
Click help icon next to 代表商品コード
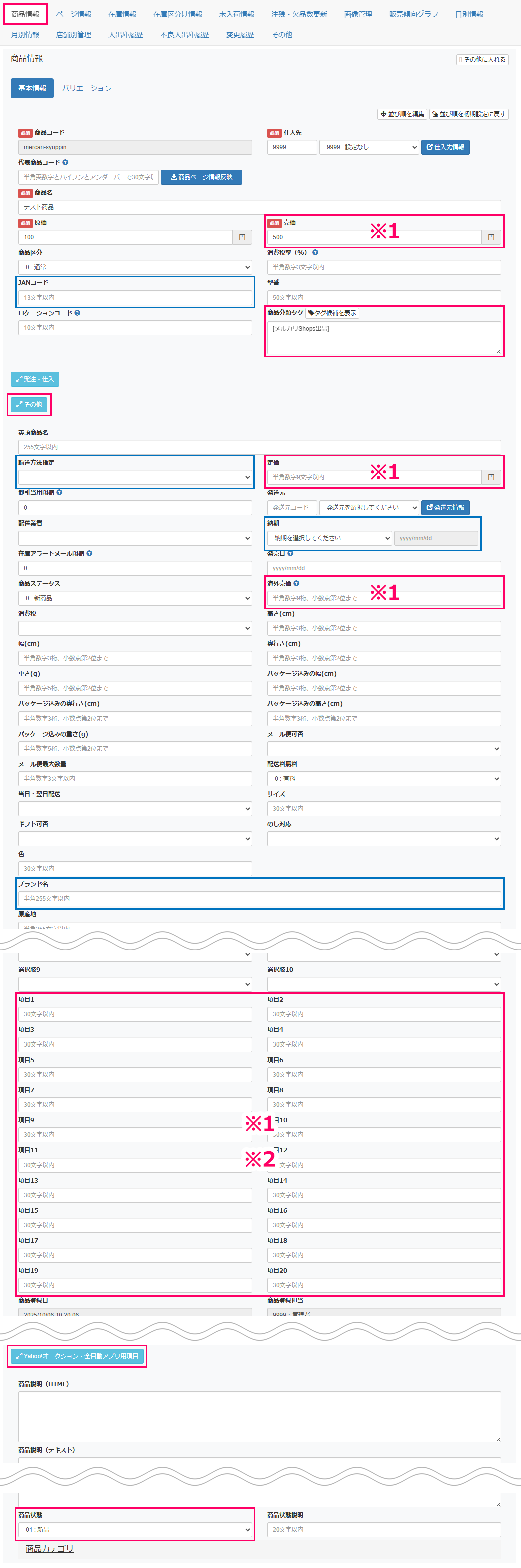click(x=65, y=163)
